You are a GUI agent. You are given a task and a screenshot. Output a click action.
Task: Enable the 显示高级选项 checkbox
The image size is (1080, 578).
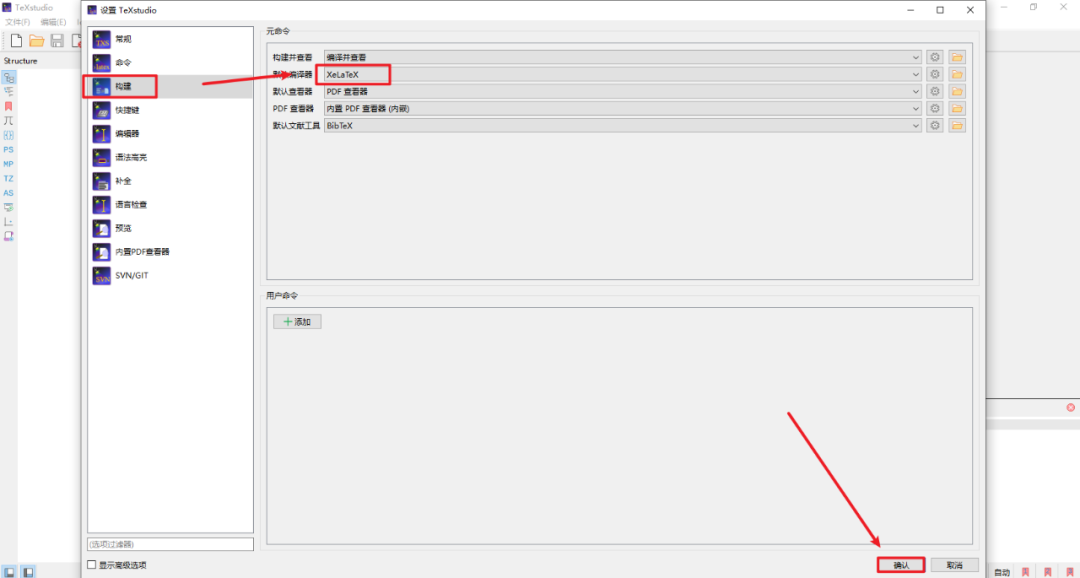click(93, 565)
